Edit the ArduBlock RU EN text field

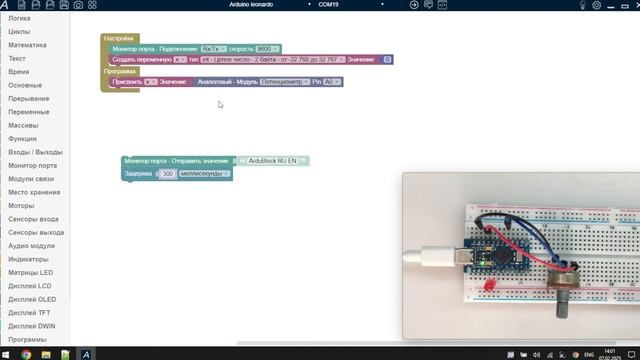tap(272, 161)
